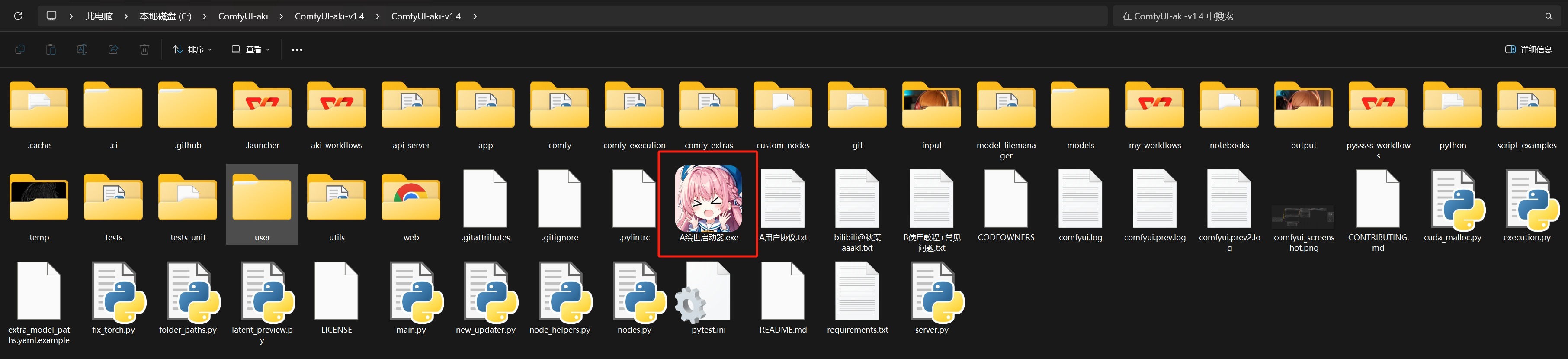Screen dimensions: 1568x359
Task: Open the 排序 sort dropdown
Action: [192, 49]
